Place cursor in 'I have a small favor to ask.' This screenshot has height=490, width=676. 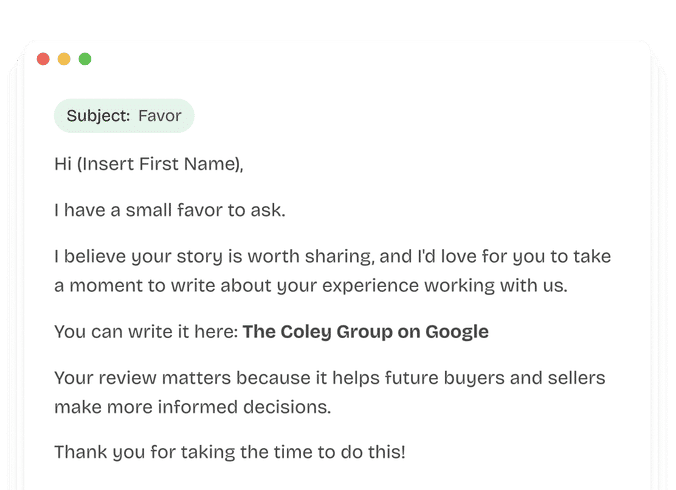(170, 210)
